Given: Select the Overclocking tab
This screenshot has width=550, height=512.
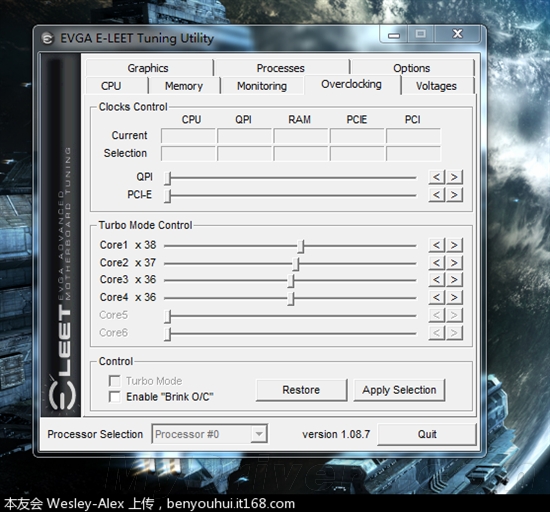Looking at the screenshot, I should coord(352,85).
